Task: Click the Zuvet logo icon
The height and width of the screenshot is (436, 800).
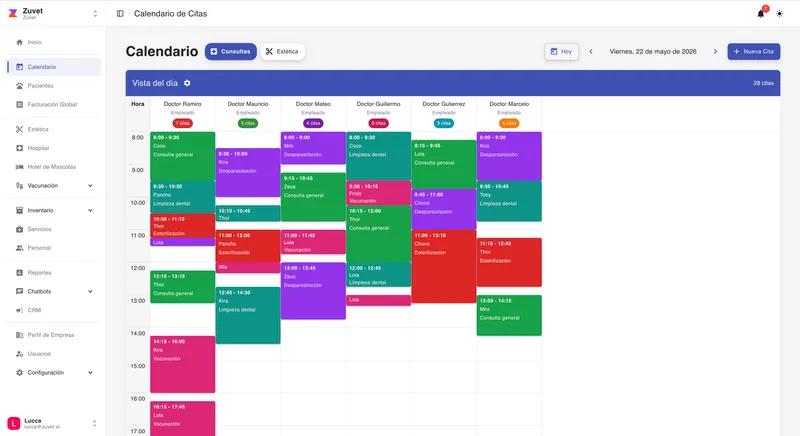Action: 13,13
